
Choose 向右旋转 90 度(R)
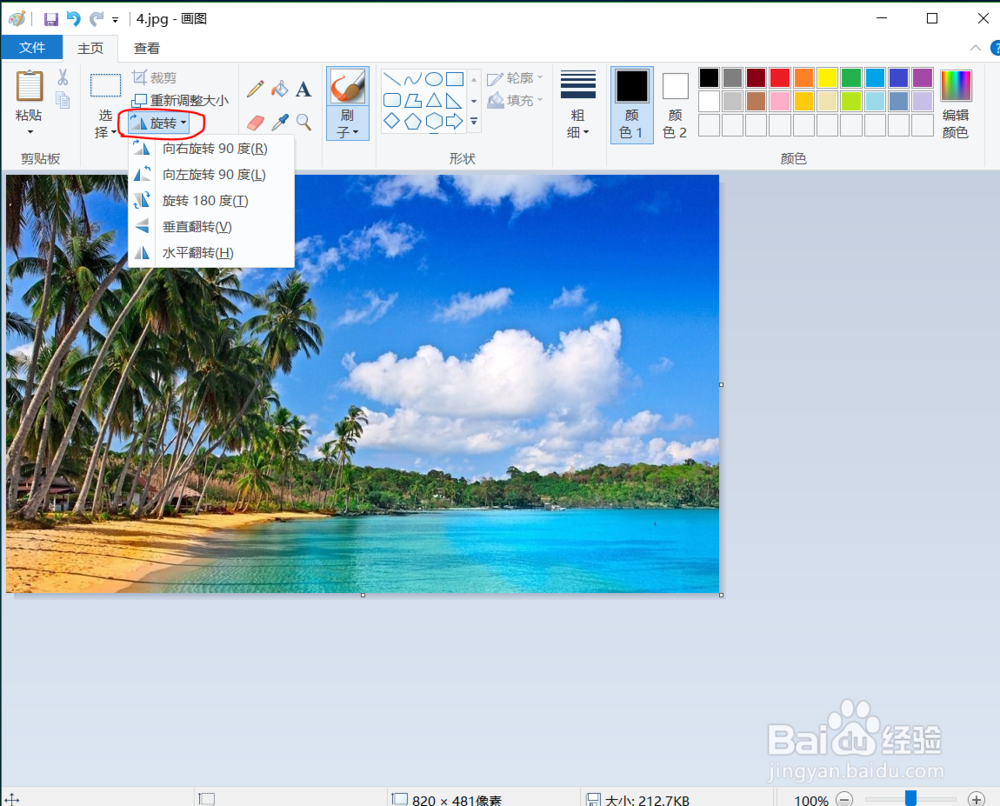coord(211,149)
